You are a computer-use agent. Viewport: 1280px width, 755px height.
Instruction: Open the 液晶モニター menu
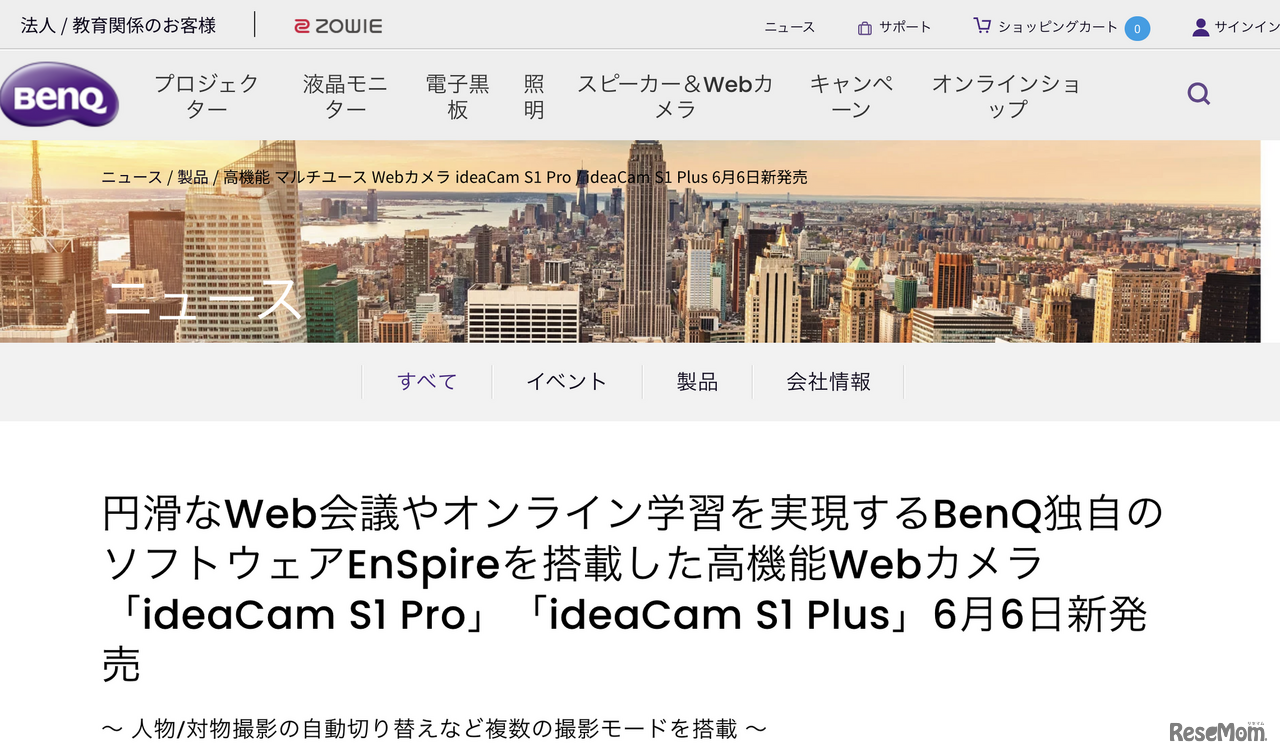345,97
